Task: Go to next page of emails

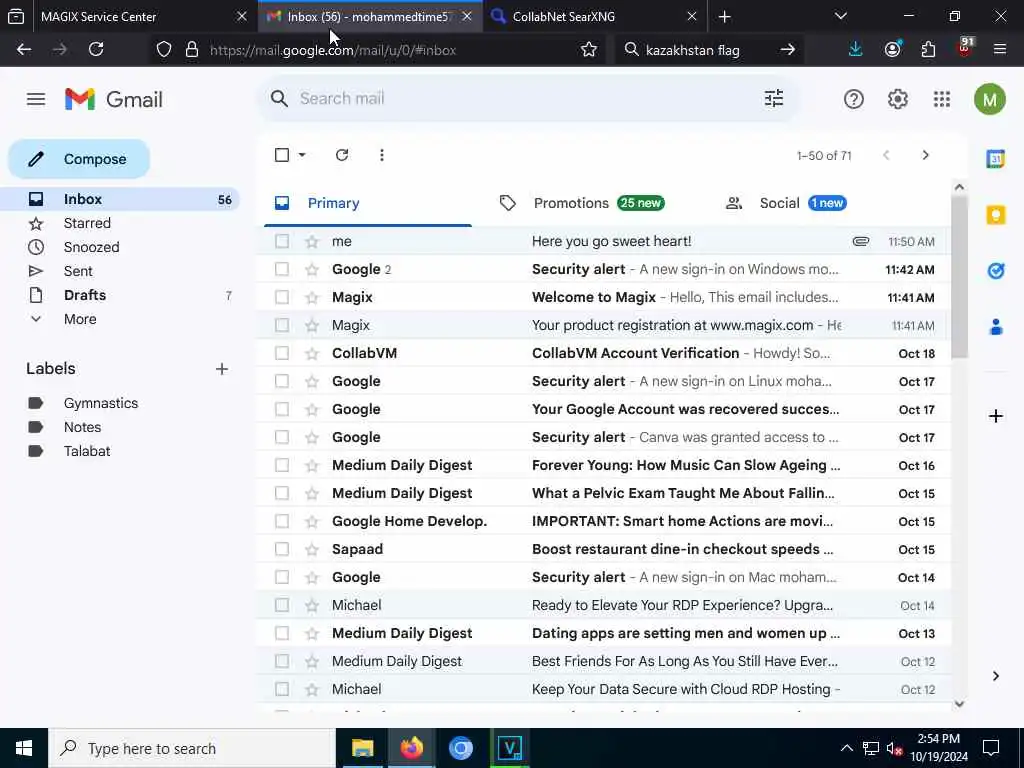Action: (925, 155)
